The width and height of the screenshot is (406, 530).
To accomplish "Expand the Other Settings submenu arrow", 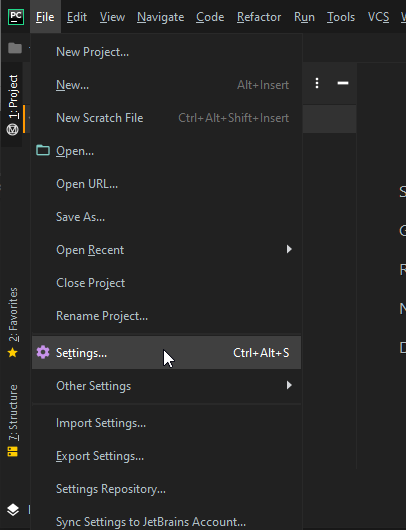I will [289, 385].
